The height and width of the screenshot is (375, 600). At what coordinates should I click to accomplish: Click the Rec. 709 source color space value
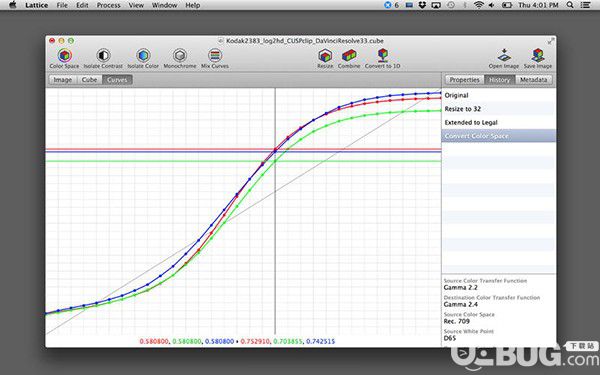[457, 321]
